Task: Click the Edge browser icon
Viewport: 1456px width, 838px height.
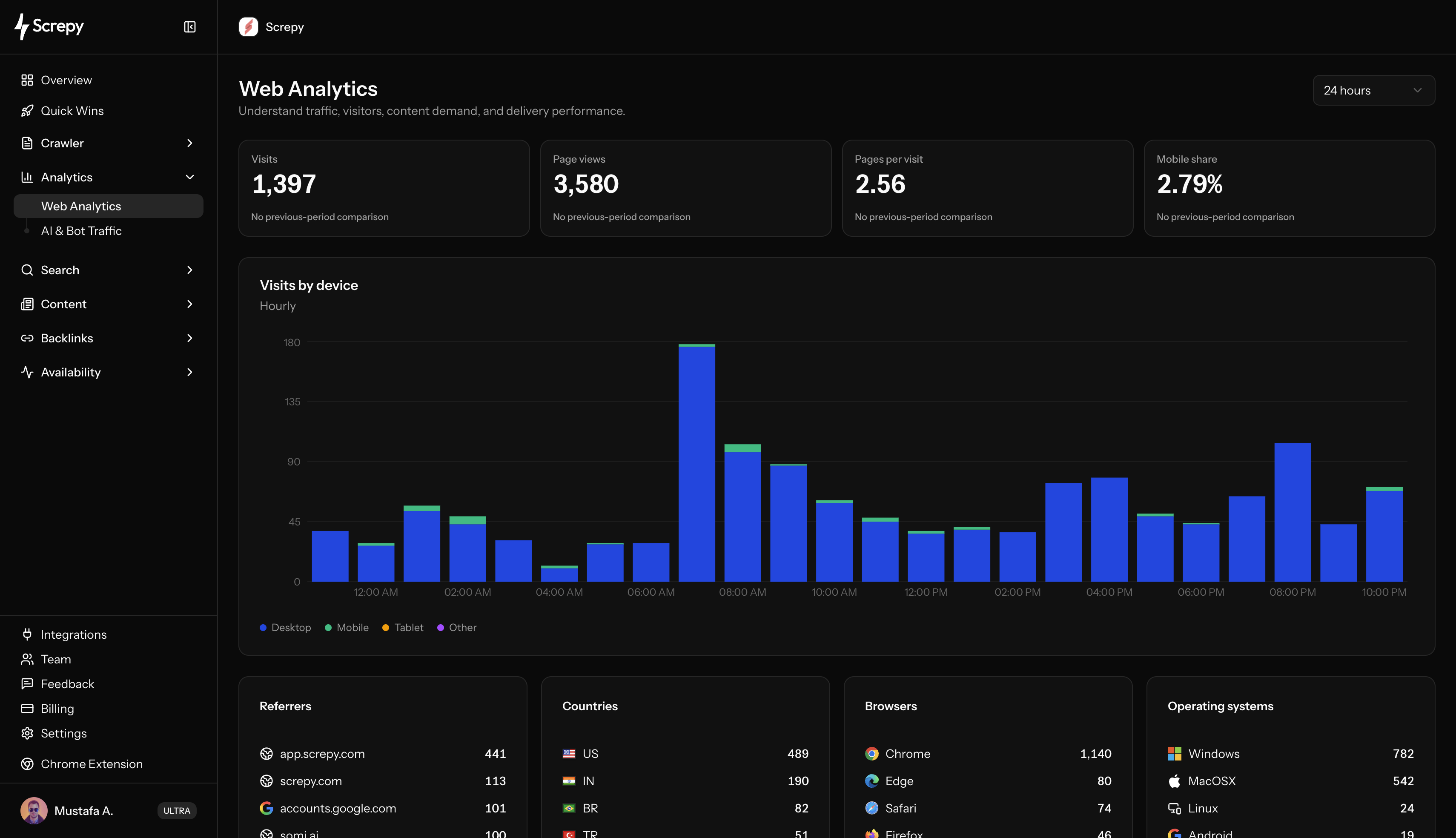Action: (x=872, y=781)
